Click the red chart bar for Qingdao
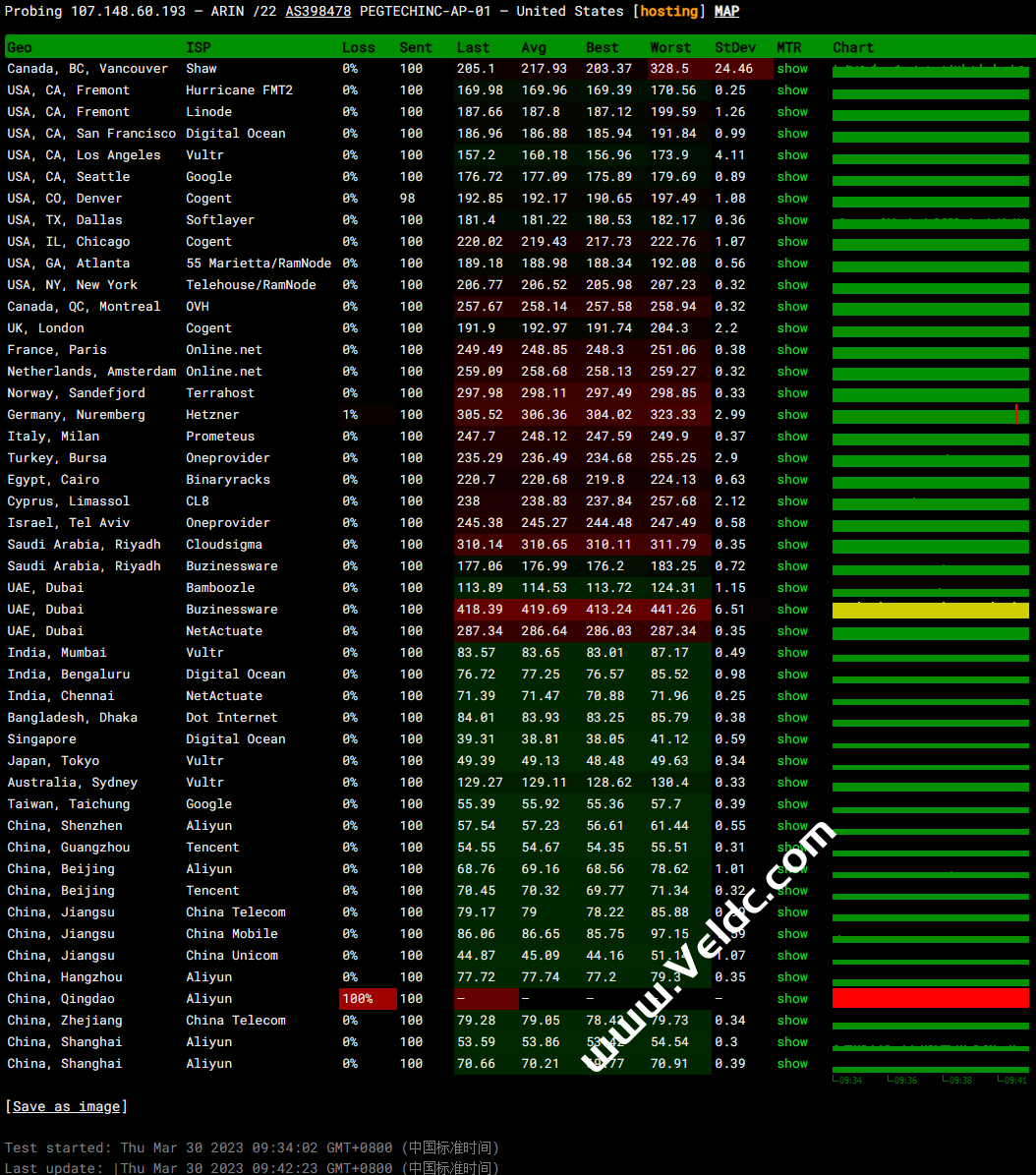The image size is (1036, 1175). [x=931, y=998]
